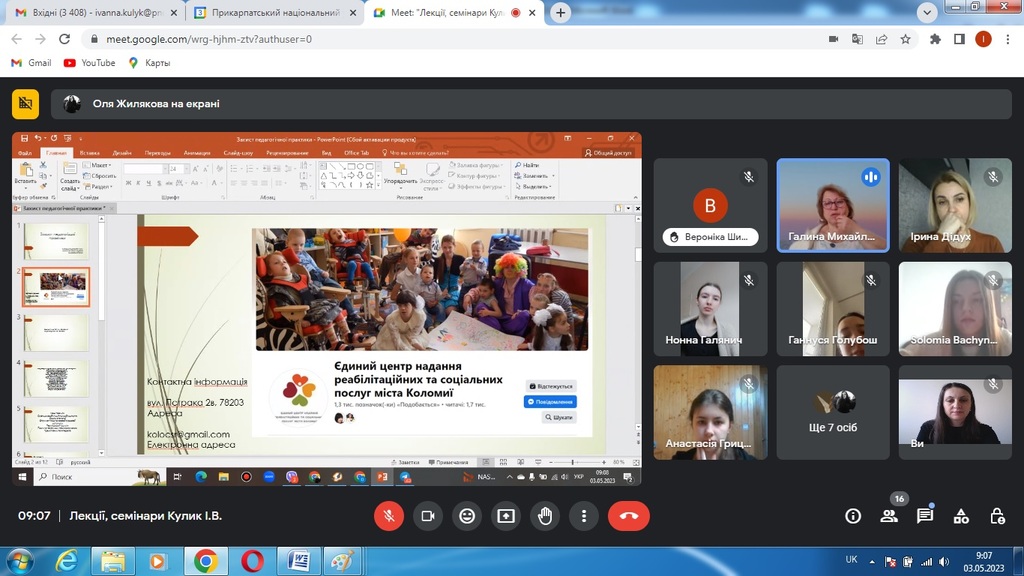The image size is (1024, 576).
Task: Open the meeting details info icon
Action: click(x=853, y=516)
